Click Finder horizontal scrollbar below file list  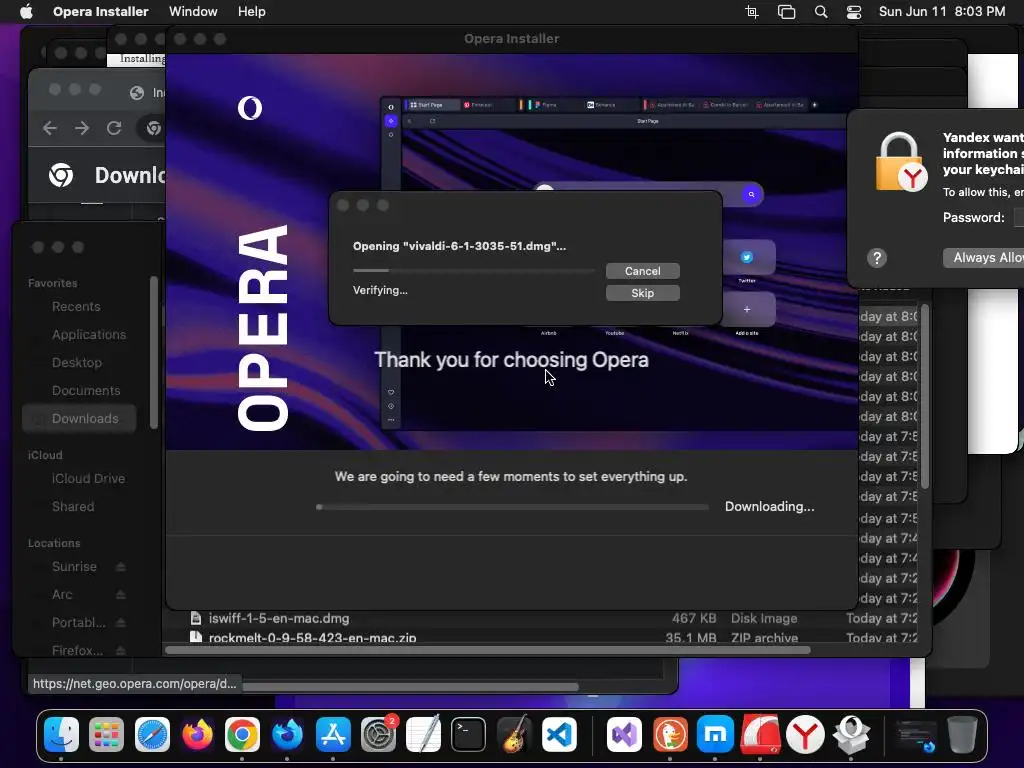(x=488, y=650)
